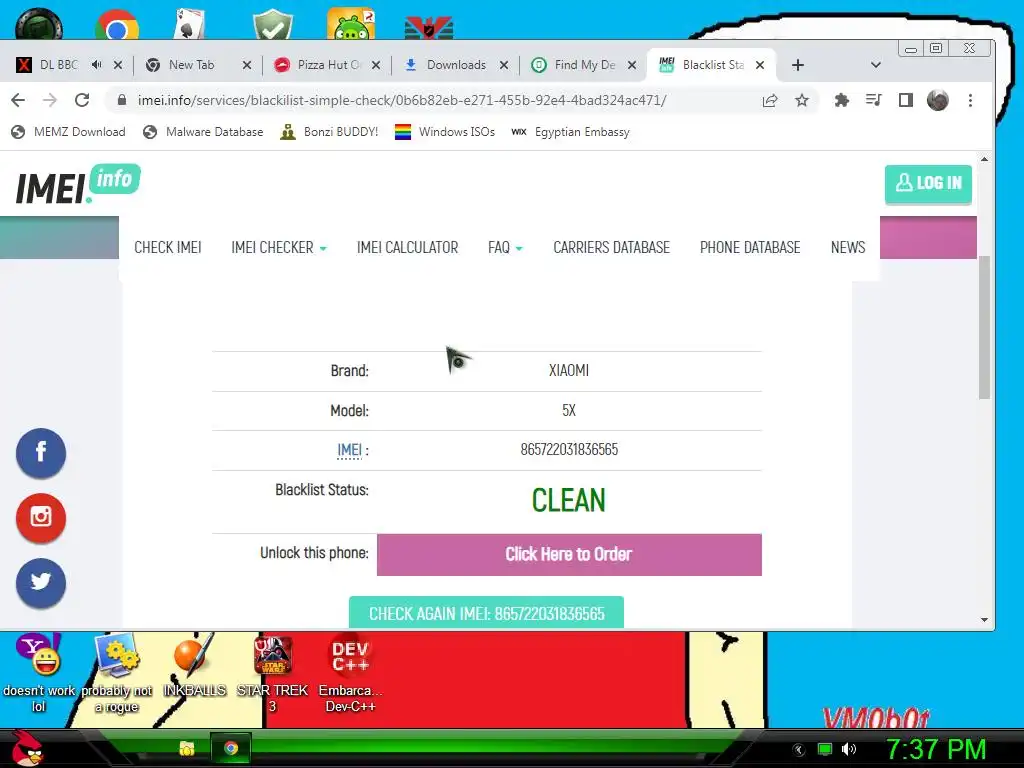This screenshot has width=1024, height=768.
Task: Open the Facebook share button
Action: (x=40, y=453)
